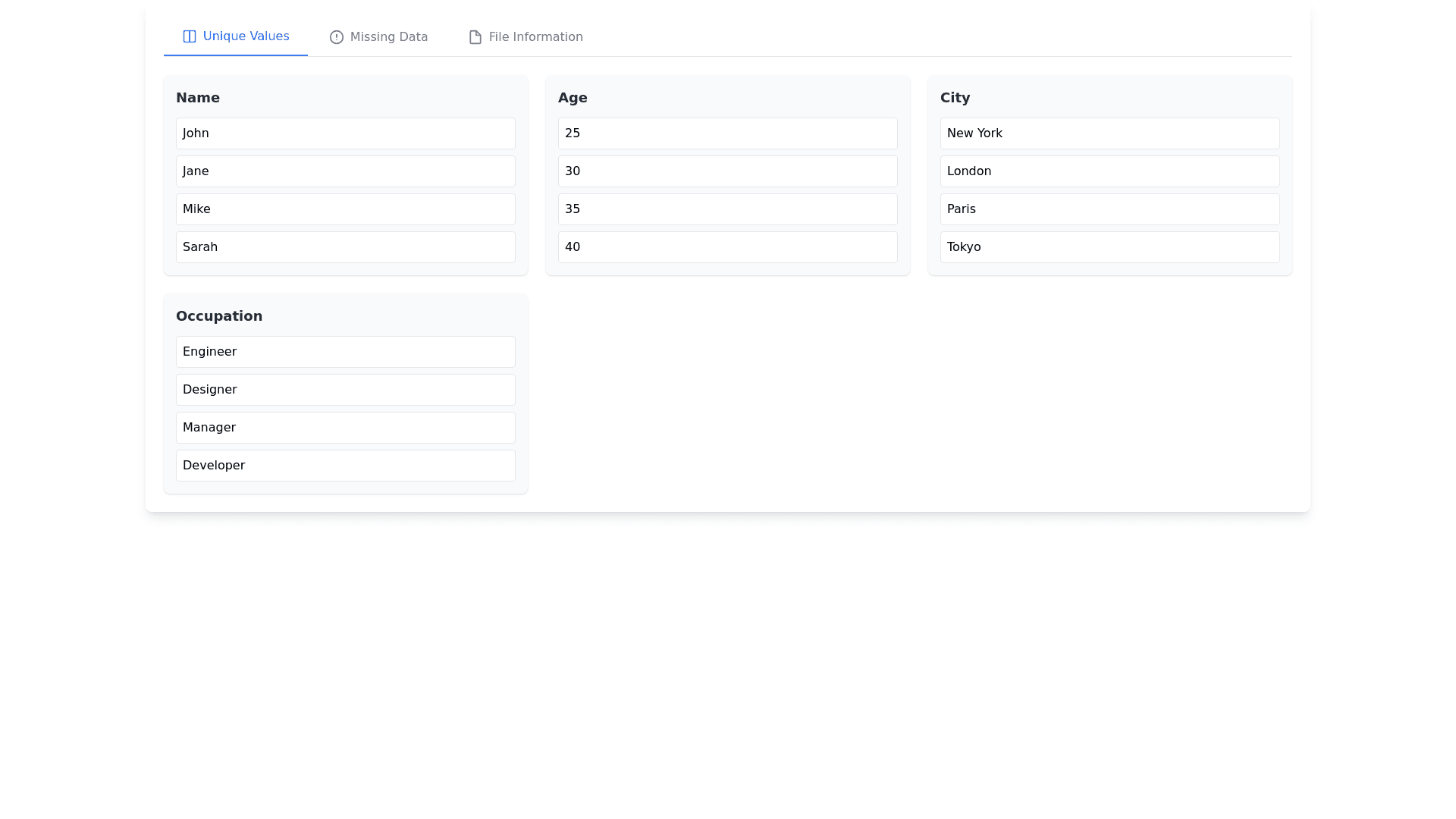Select the Engineer occupation row
This screenshot has height=819, width=1456.
345,352
